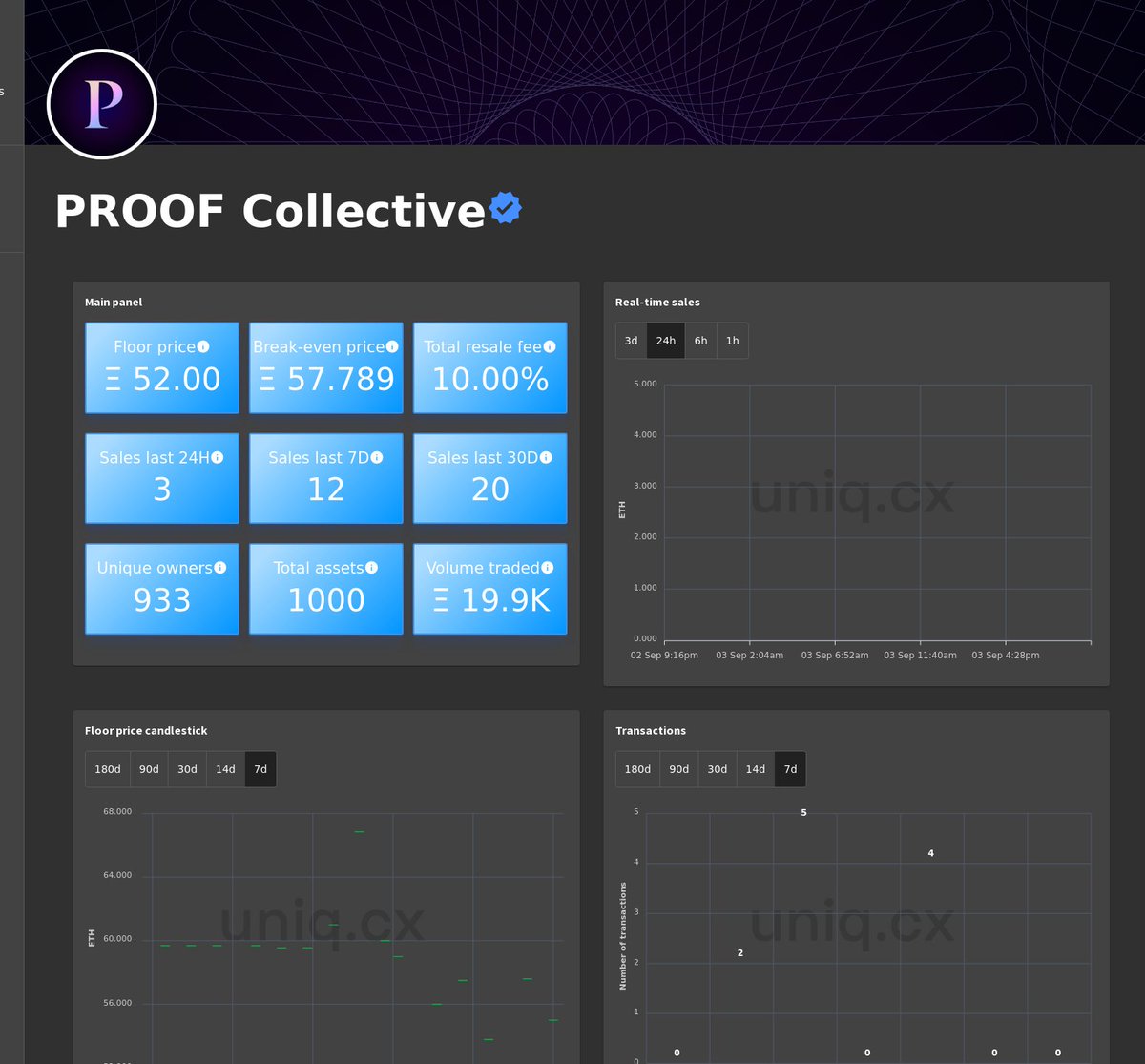Click the Sales last 7D value 12
The image size is (1145, 1064).
(326, 490)
